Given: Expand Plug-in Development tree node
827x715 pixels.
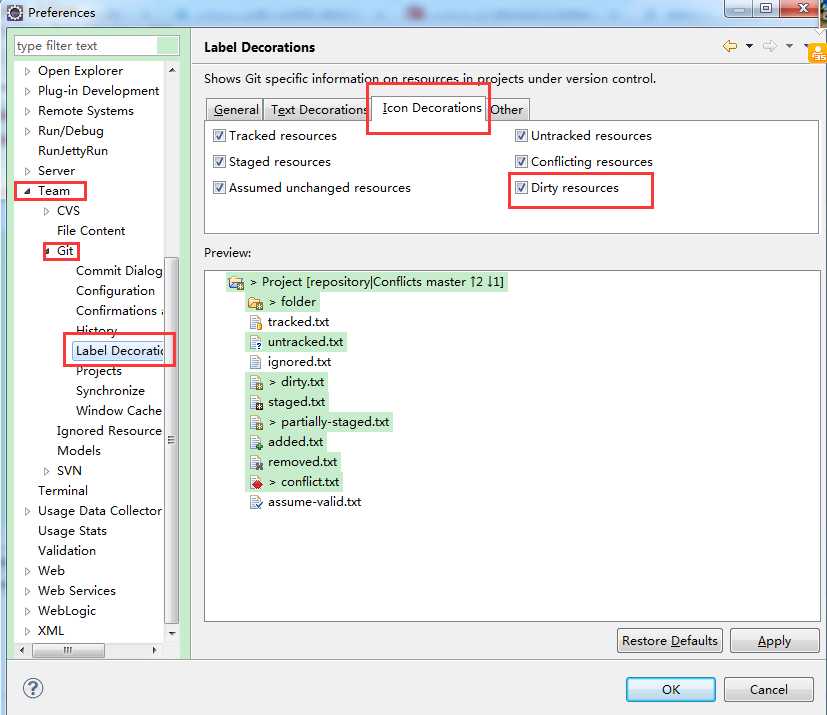Looking at the screenshot, I should 27,91.
